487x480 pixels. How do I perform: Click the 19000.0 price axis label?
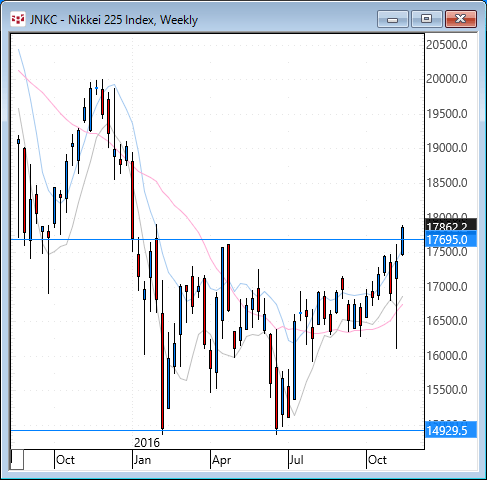coord(447,148)
